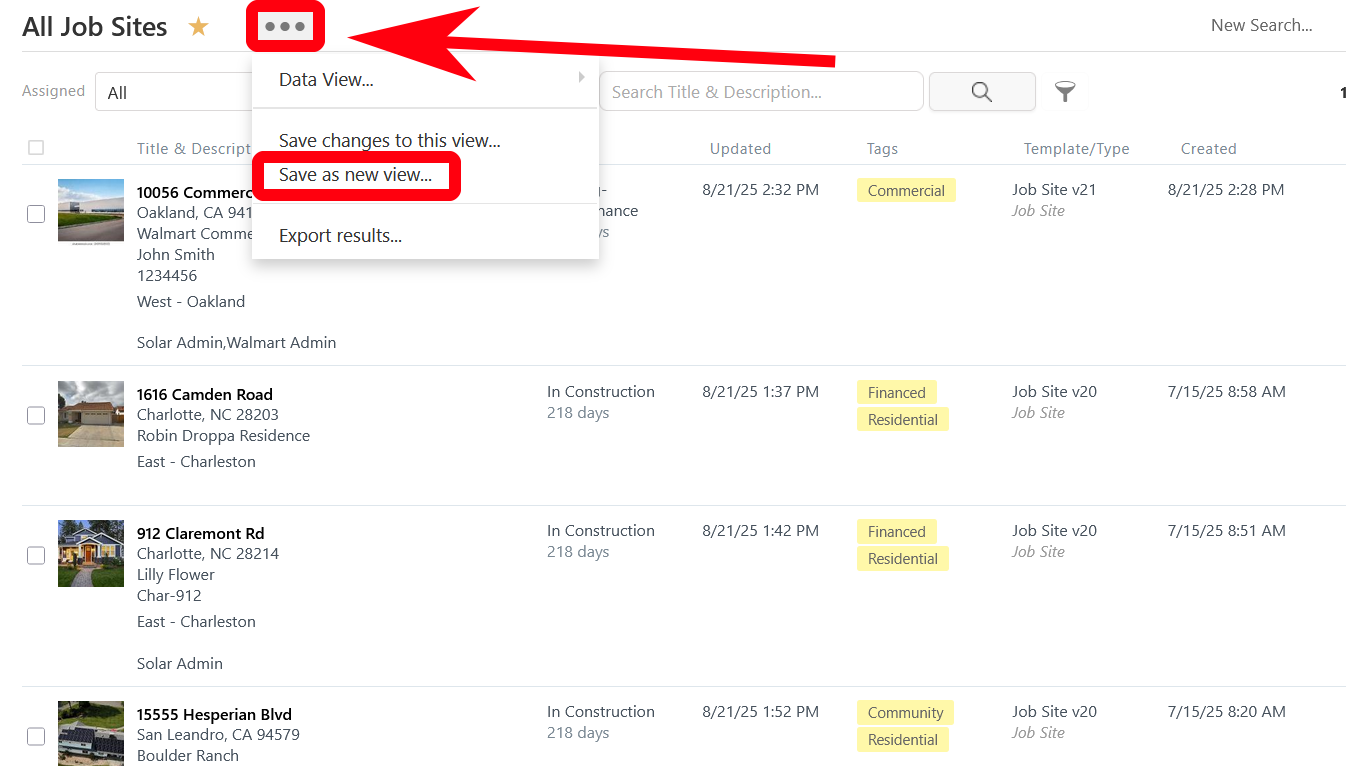Click the yellow Commercial tag
1346x766 pixels.
click(x=906, y=191)
